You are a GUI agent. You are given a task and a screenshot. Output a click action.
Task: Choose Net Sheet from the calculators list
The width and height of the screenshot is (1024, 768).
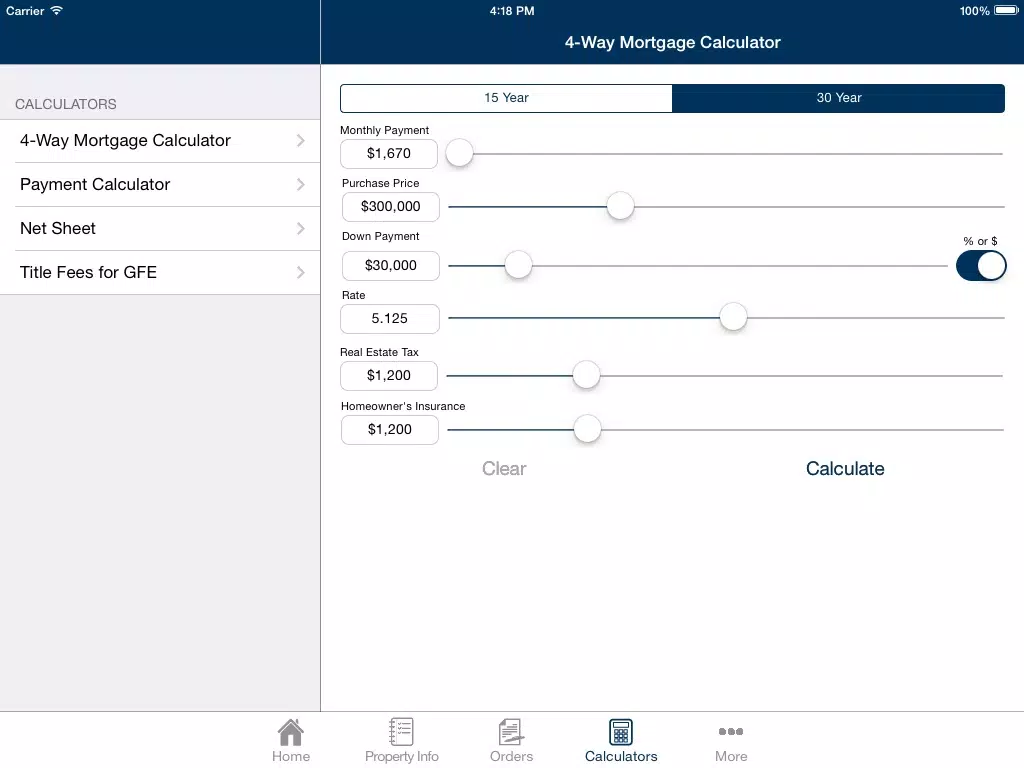[160, 229]
